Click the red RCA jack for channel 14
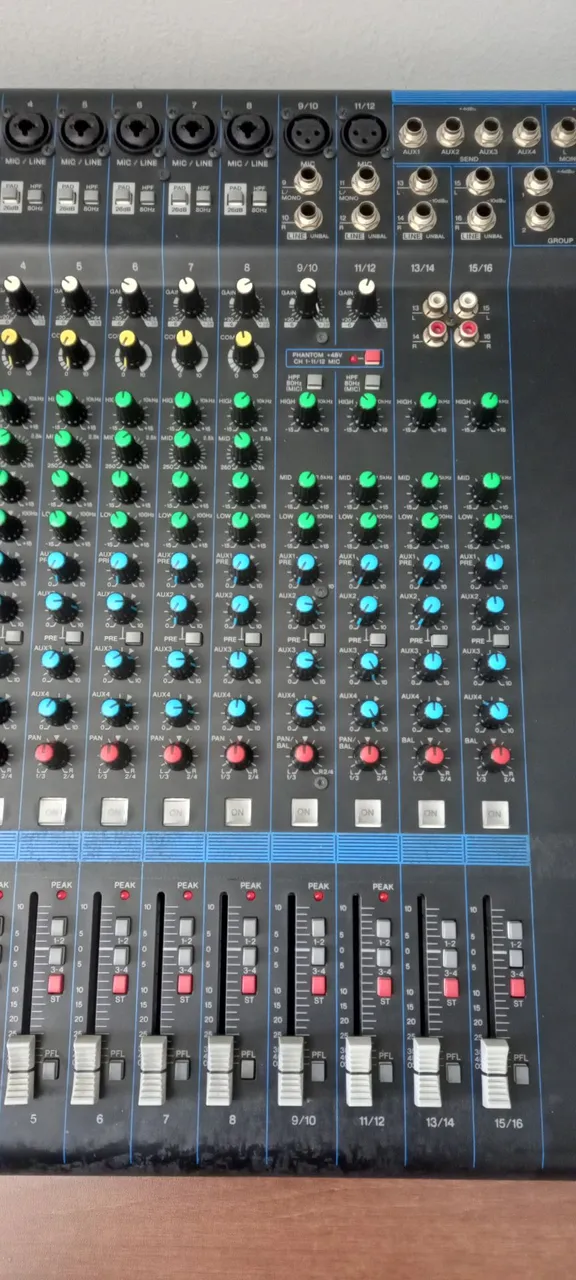This screenshot has width=576, height=1280. (436, 332)
